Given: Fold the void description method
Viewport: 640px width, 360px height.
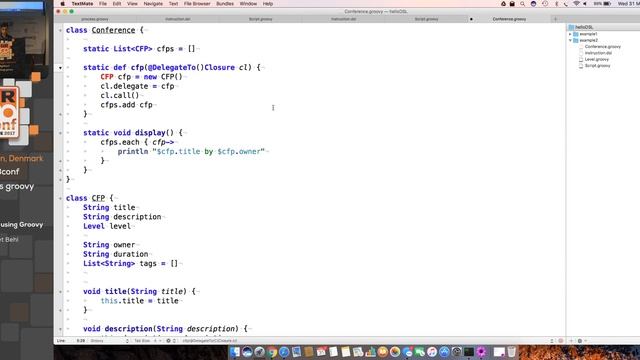Looking at the screenshot, I should [60, 329].
